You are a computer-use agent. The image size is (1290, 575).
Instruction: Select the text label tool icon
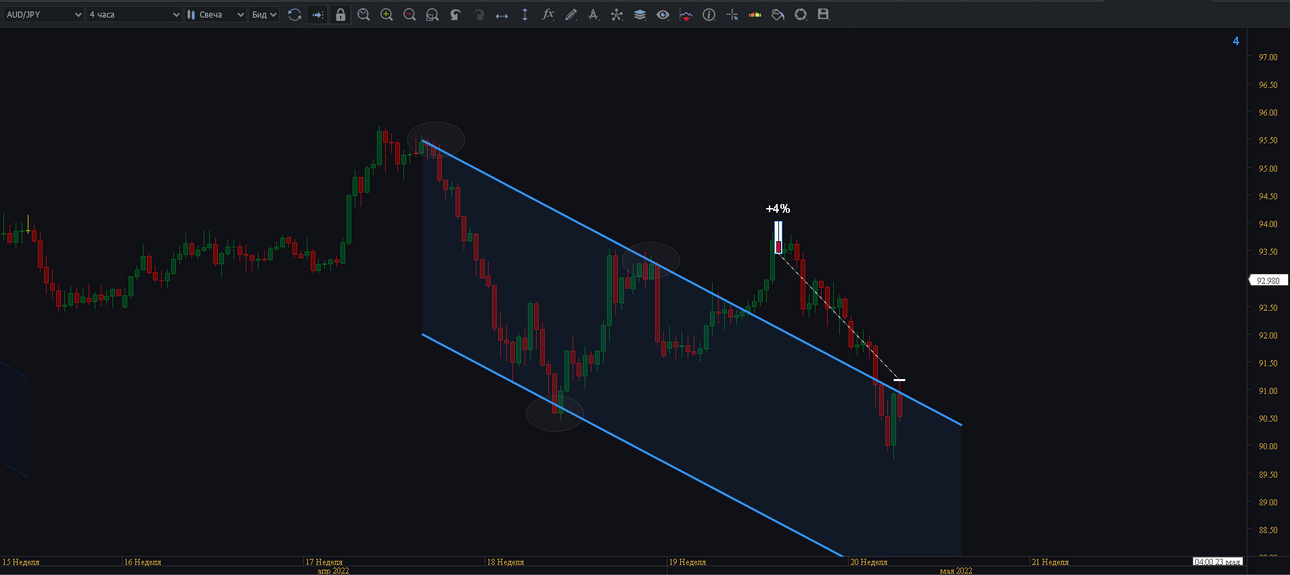tap(593, 15)
